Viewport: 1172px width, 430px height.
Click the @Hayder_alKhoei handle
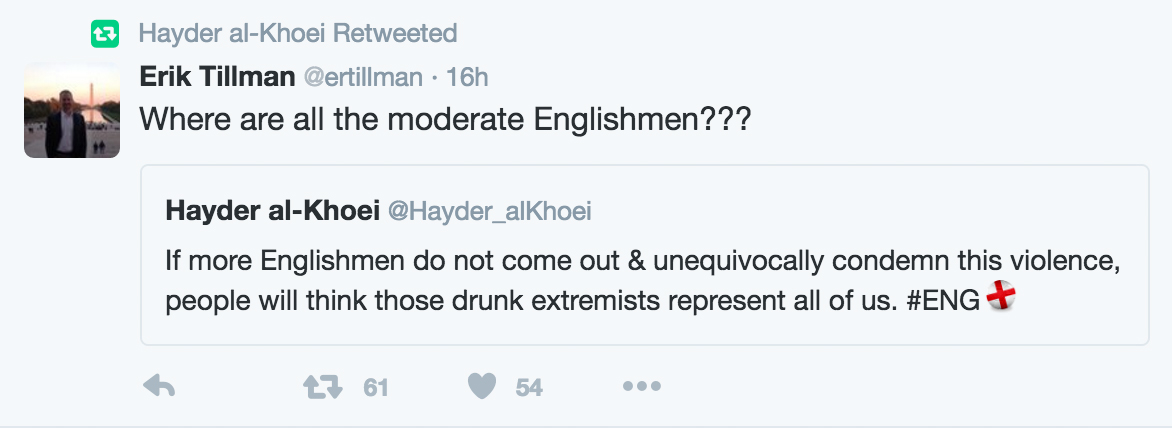tap(489, 210)
